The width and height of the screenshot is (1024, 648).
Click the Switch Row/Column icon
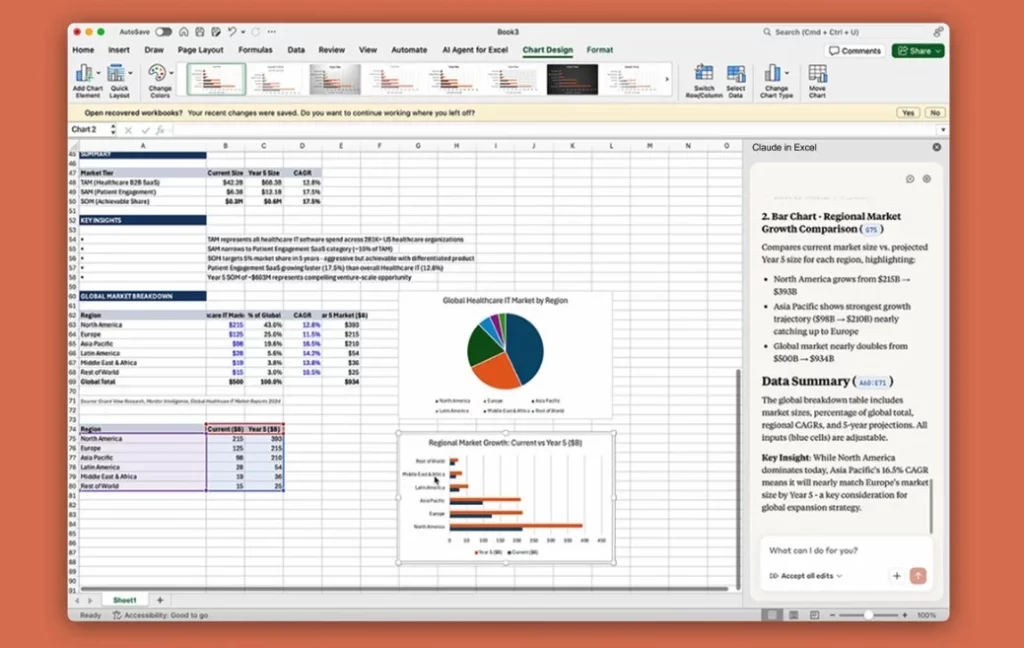(x=704, y=74)
